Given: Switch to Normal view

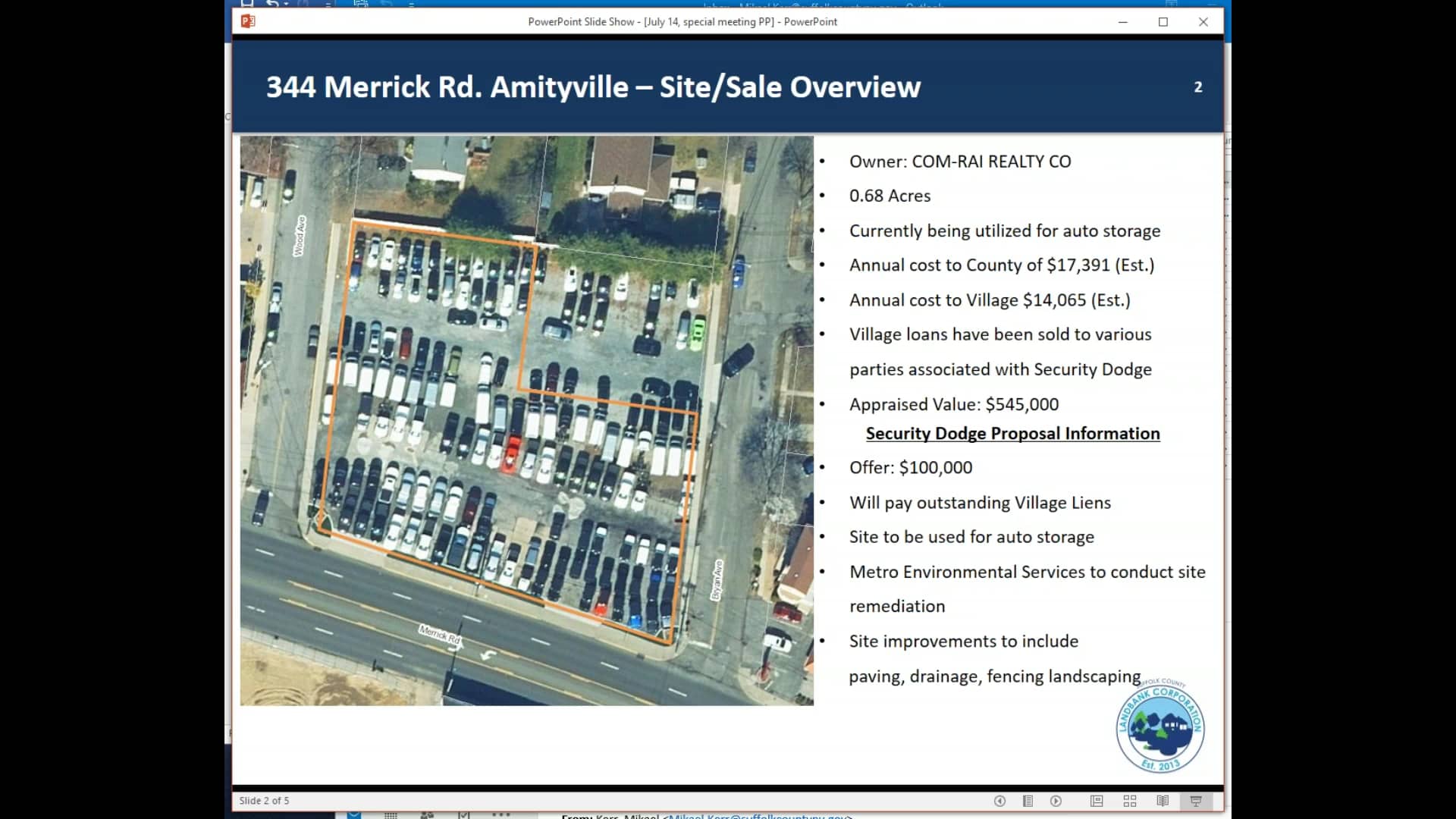Looking at the screenshot, I should point(1097,801).
